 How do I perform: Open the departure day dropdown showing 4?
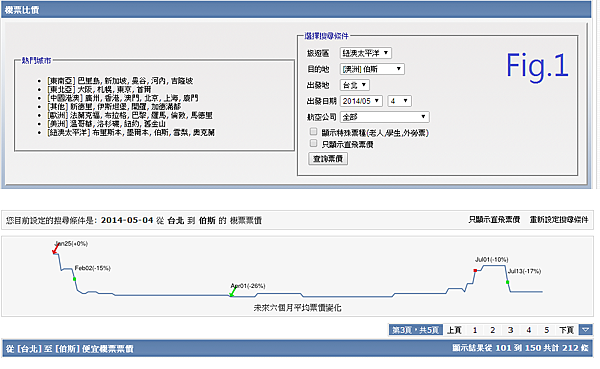(x=399, y=101)
